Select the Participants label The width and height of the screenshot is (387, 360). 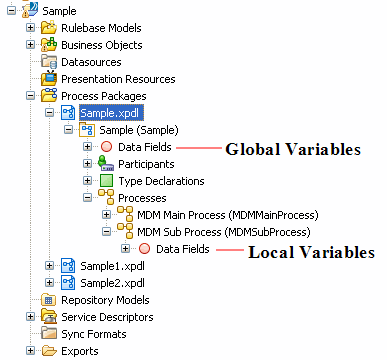pos(146,164)
